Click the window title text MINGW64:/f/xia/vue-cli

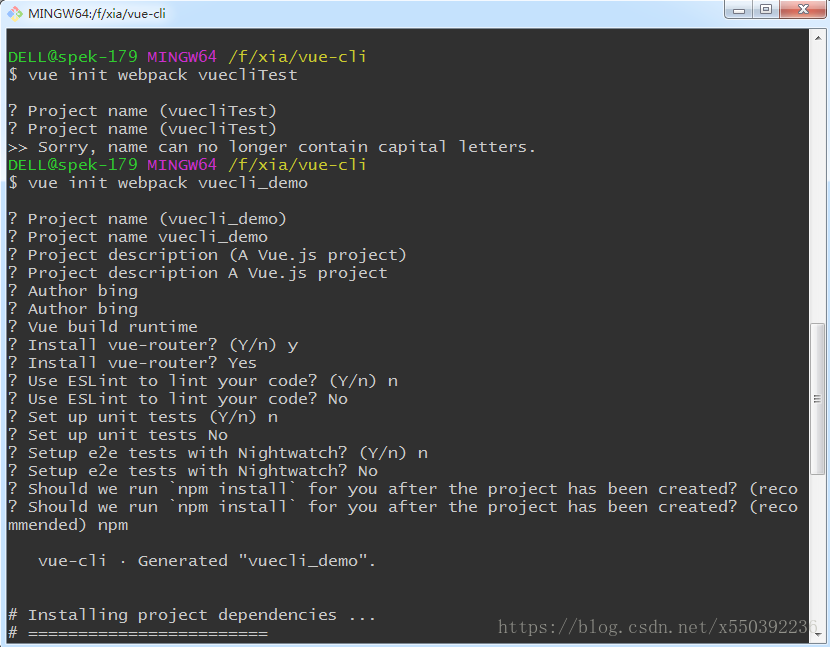97,13
